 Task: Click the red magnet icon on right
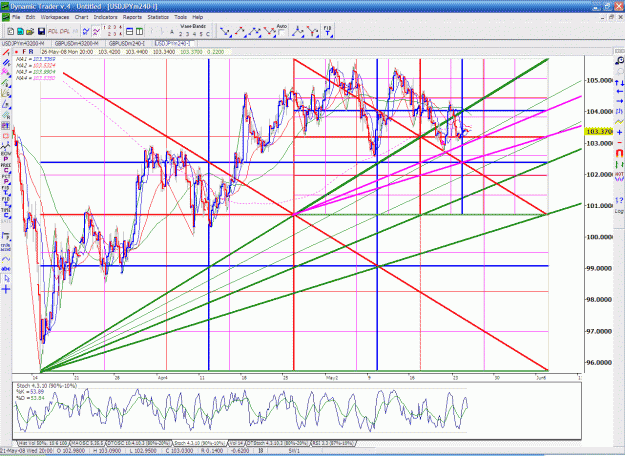(619, 153)
